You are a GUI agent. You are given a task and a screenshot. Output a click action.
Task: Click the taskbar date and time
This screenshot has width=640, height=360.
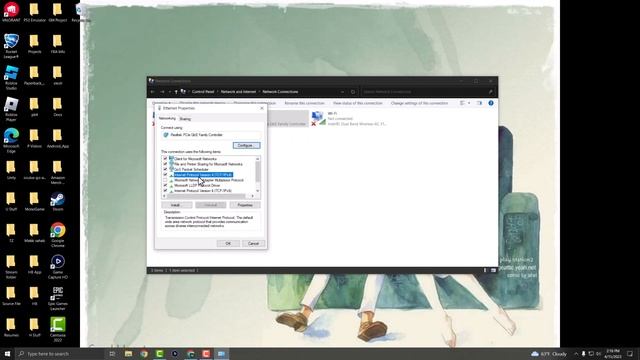point(613,353)
